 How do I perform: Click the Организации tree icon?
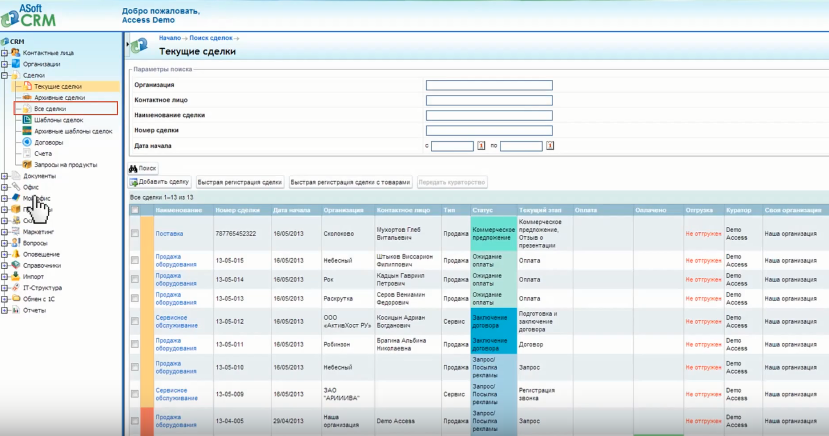tap(16, 64)
